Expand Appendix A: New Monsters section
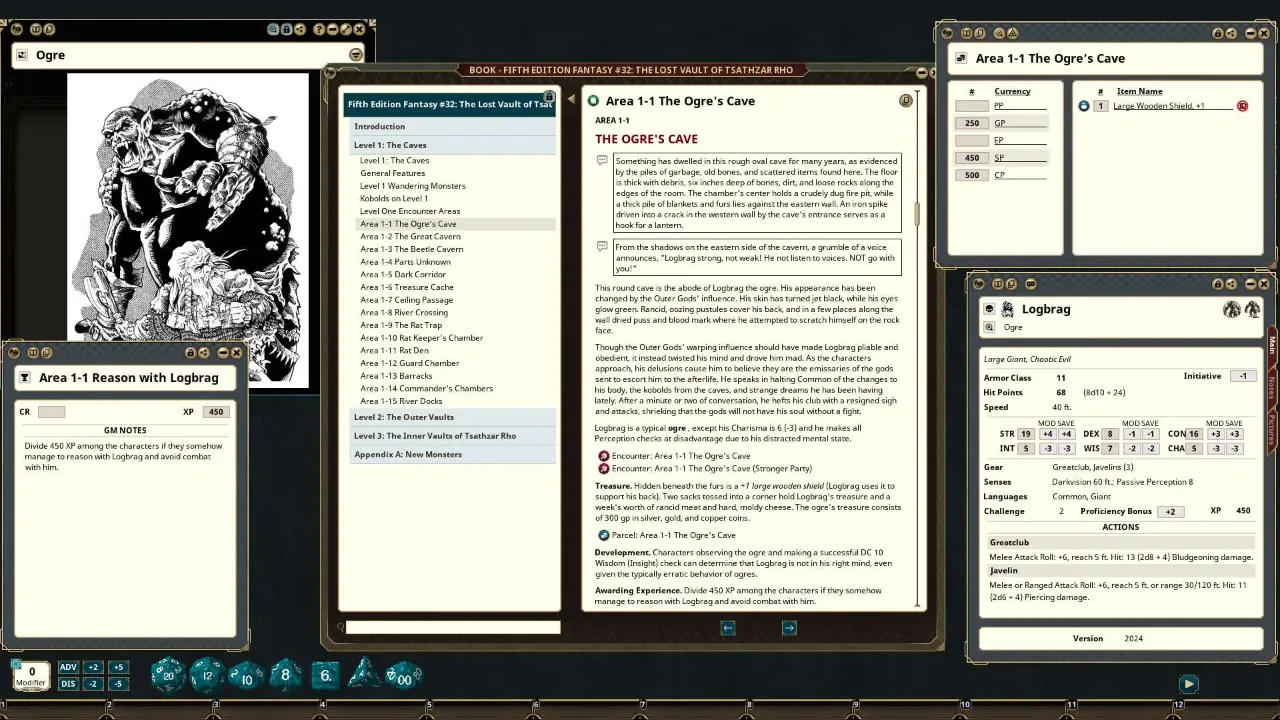The image size is (1280, 720). coord(452,455)
